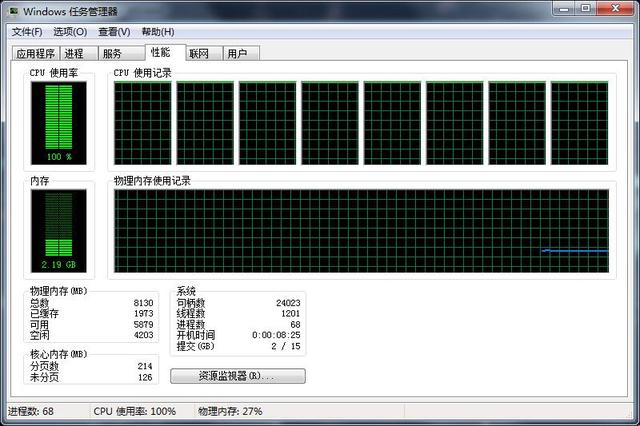Click the 物理内存使用记录 graph
Screen dimensions: 640x426
[x=361, y=231]
